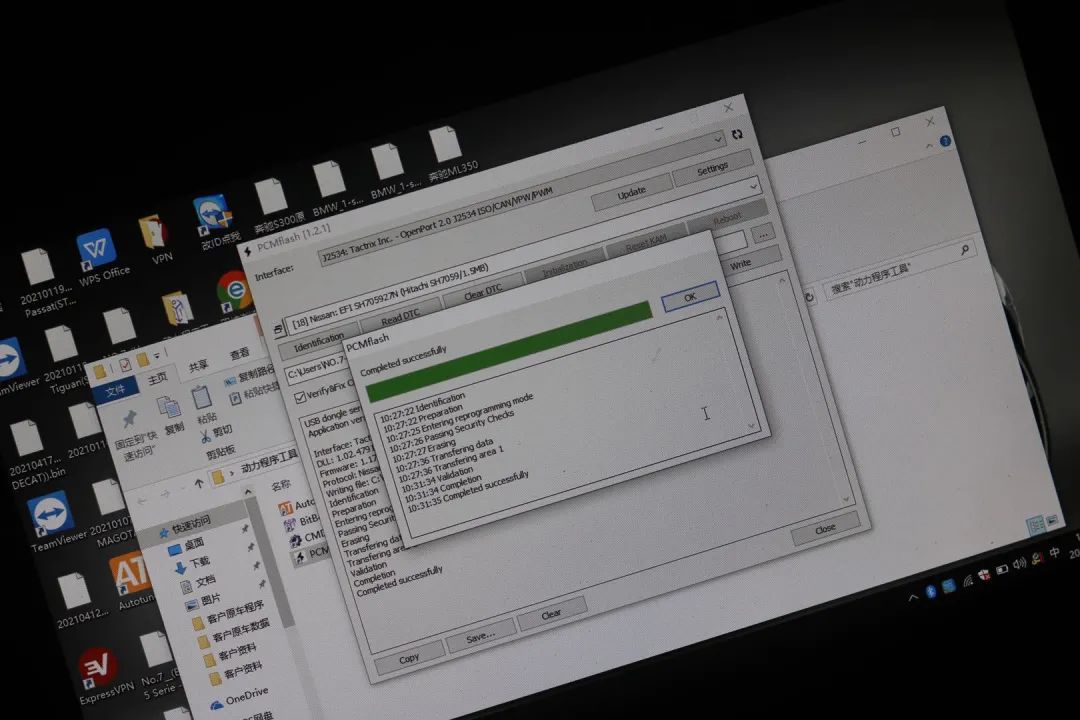Switch to the 主页 ribbon tab
Screen dimensions: 1080x720
[x=158, y=377]
